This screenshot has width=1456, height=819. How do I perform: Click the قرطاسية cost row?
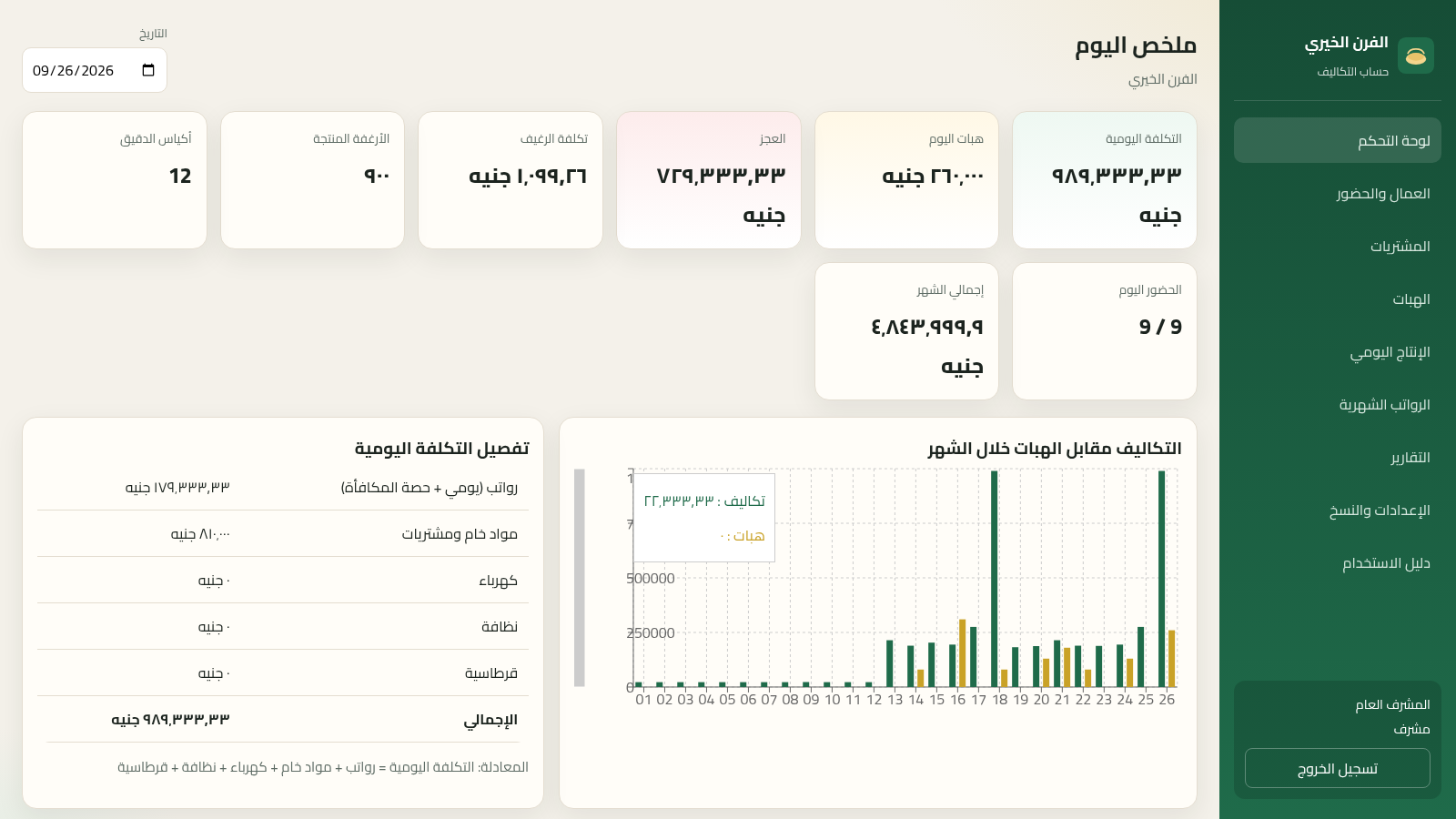click(283, 673)
